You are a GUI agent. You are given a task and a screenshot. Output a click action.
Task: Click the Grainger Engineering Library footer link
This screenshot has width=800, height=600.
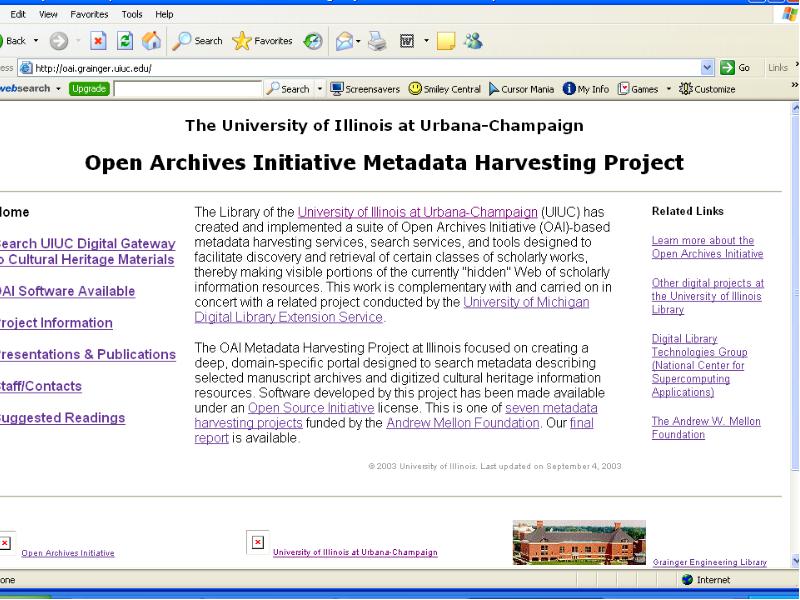pyautogui.click(x=710, y=562)
